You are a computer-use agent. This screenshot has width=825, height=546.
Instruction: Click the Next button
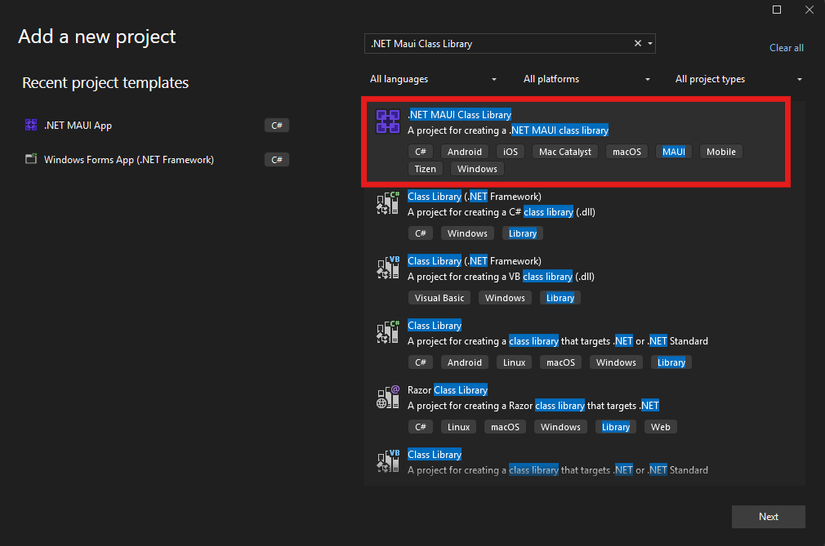tap(768, 517)
